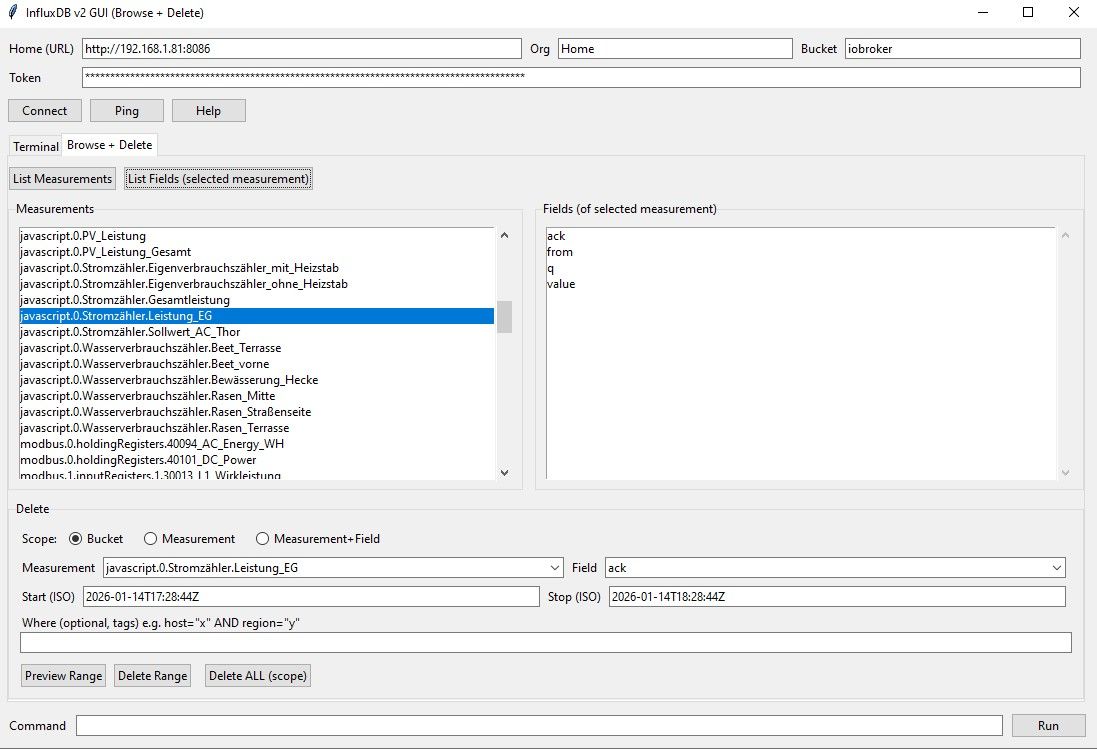
Task: Preview the selected time range
Action: point(62,675)
